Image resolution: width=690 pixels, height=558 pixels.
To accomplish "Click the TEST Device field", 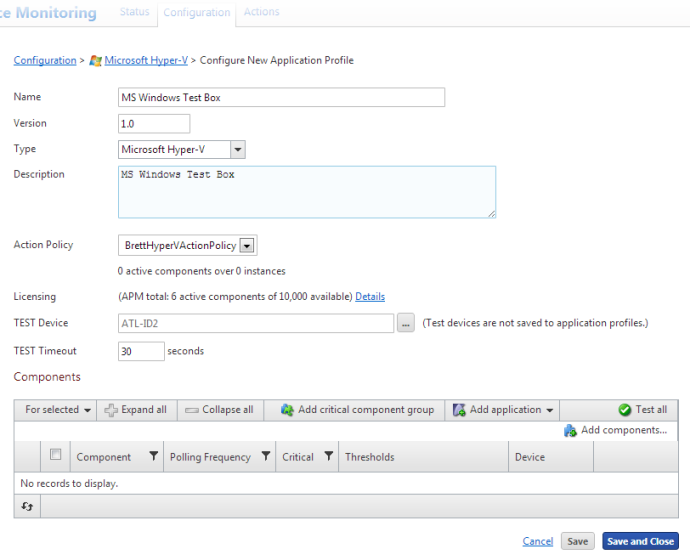I will (x=256, y=323).
